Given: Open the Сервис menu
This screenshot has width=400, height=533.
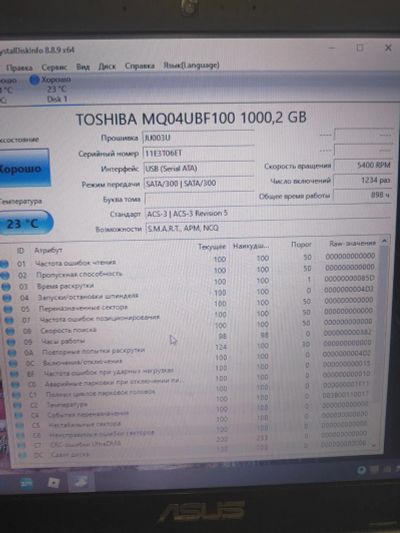Looking at the screenshot, I should pos(54,67).
